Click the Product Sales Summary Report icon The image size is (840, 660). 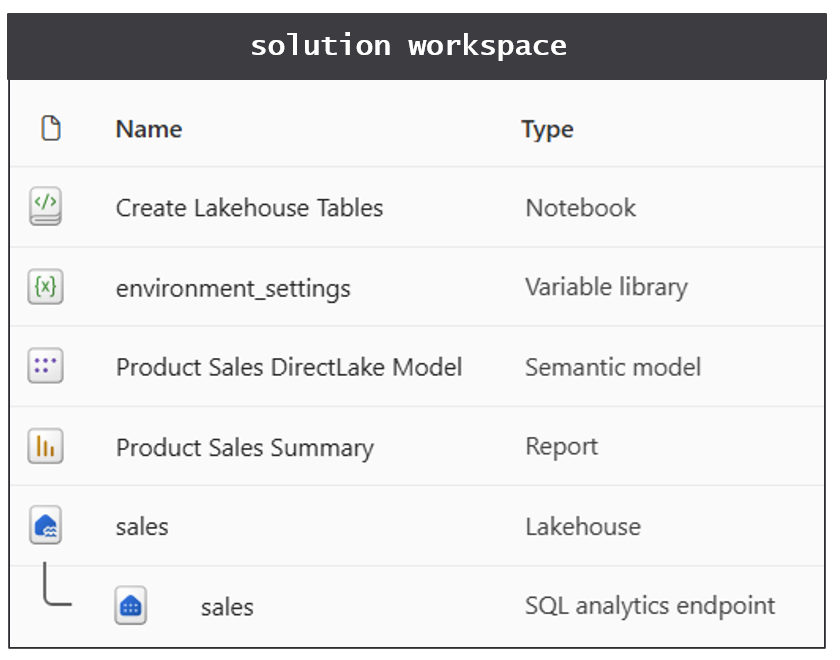pyautogui.click(x=45, y=446)
